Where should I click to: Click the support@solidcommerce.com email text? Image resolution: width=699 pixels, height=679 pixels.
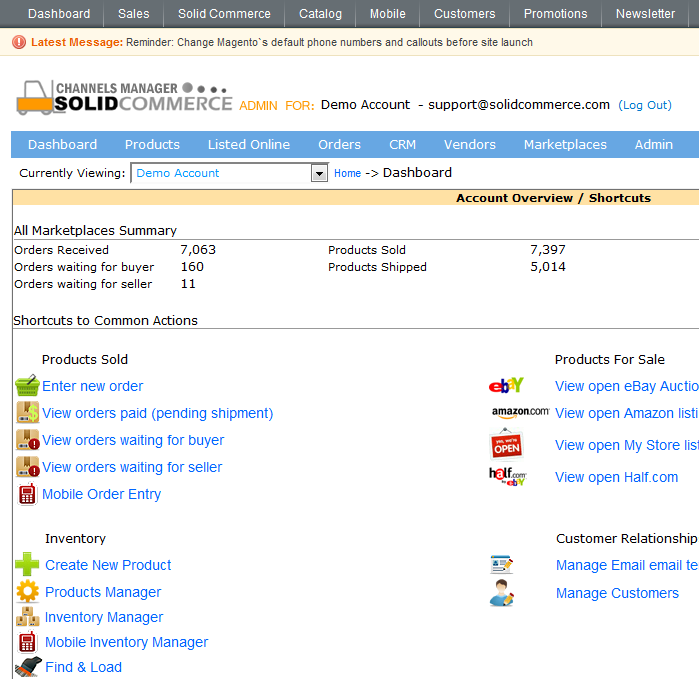pyautogui.click(x=519, y=105)
